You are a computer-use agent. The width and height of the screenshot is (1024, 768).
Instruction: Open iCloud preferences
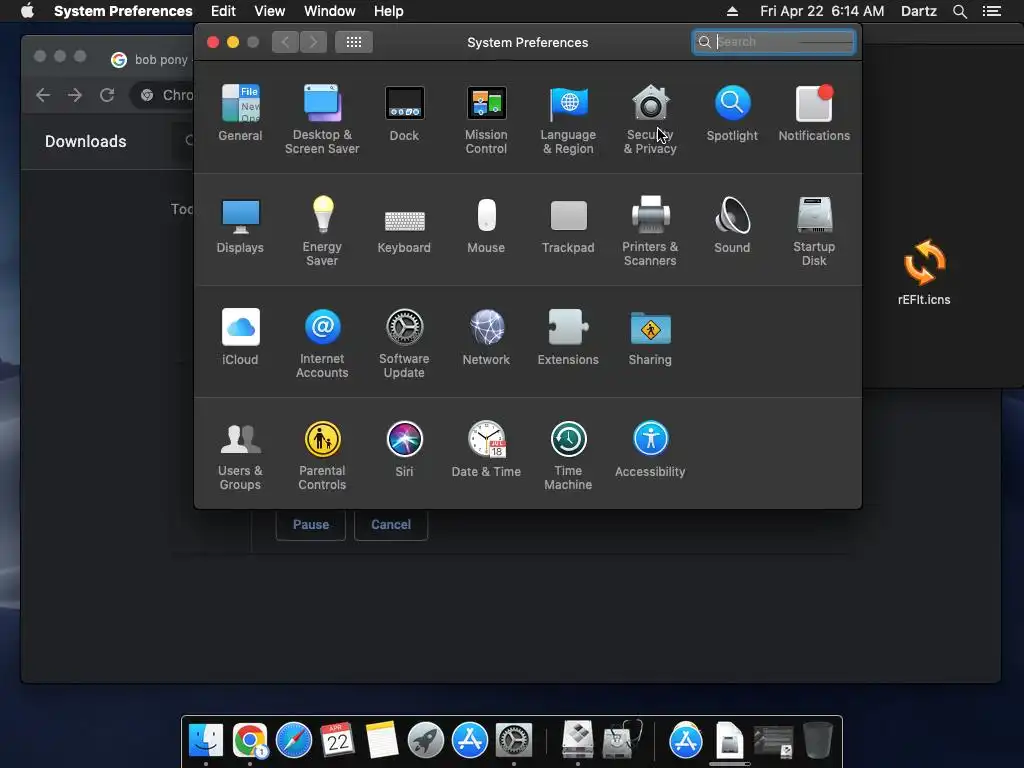[240, 338]
